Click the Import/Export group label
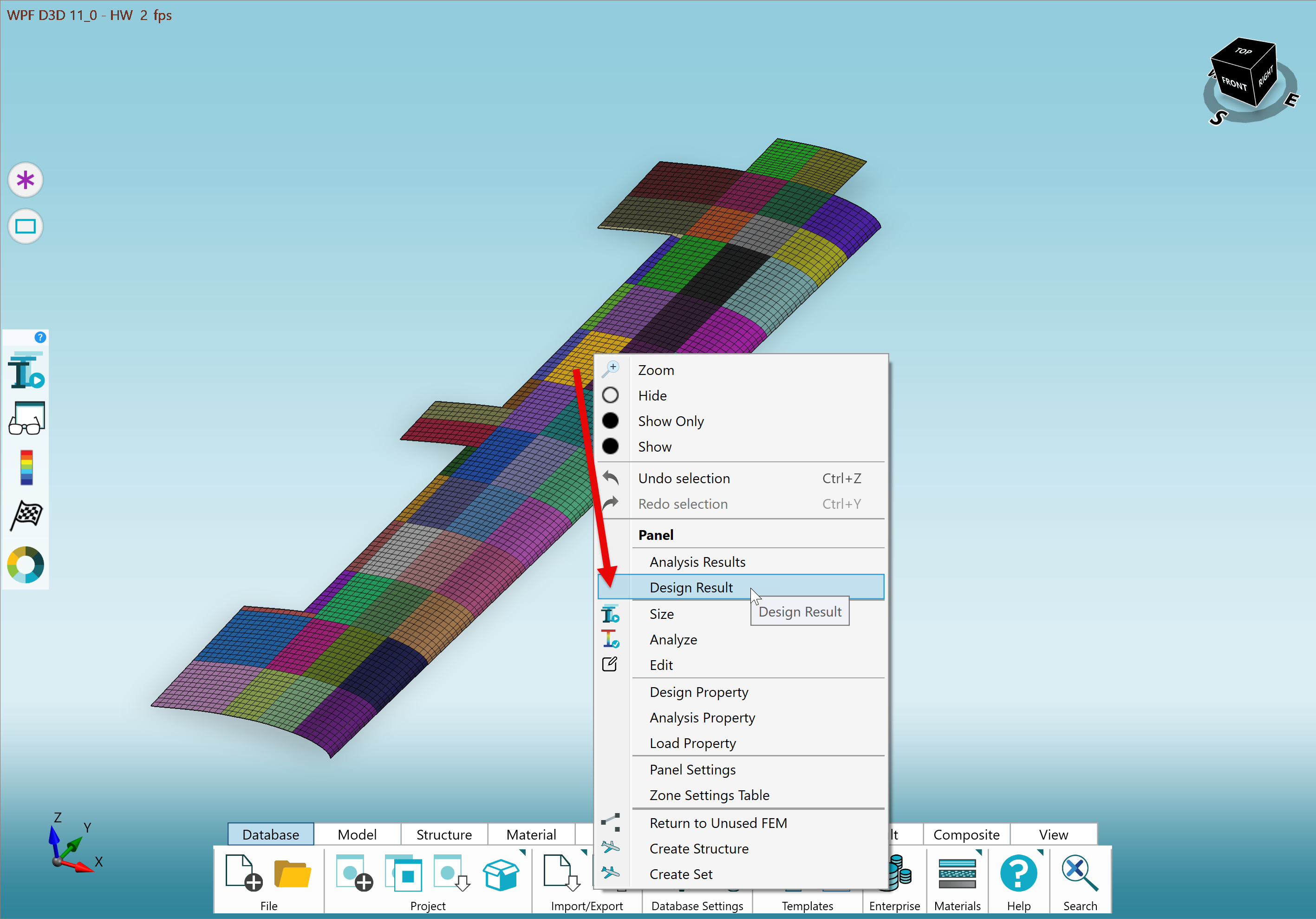Screen dimensions: 1316x919 [587, 906]
